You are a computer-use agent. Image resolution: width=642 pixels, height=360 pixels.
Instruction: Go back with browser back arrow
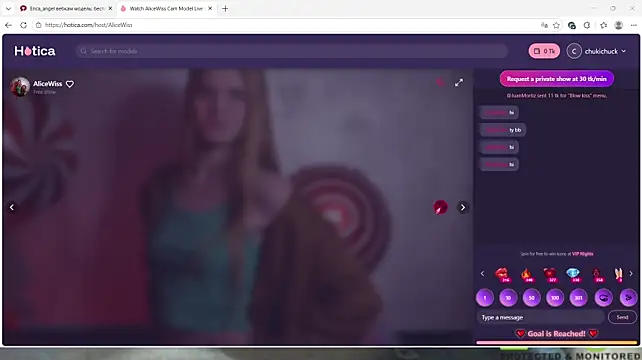8,25
